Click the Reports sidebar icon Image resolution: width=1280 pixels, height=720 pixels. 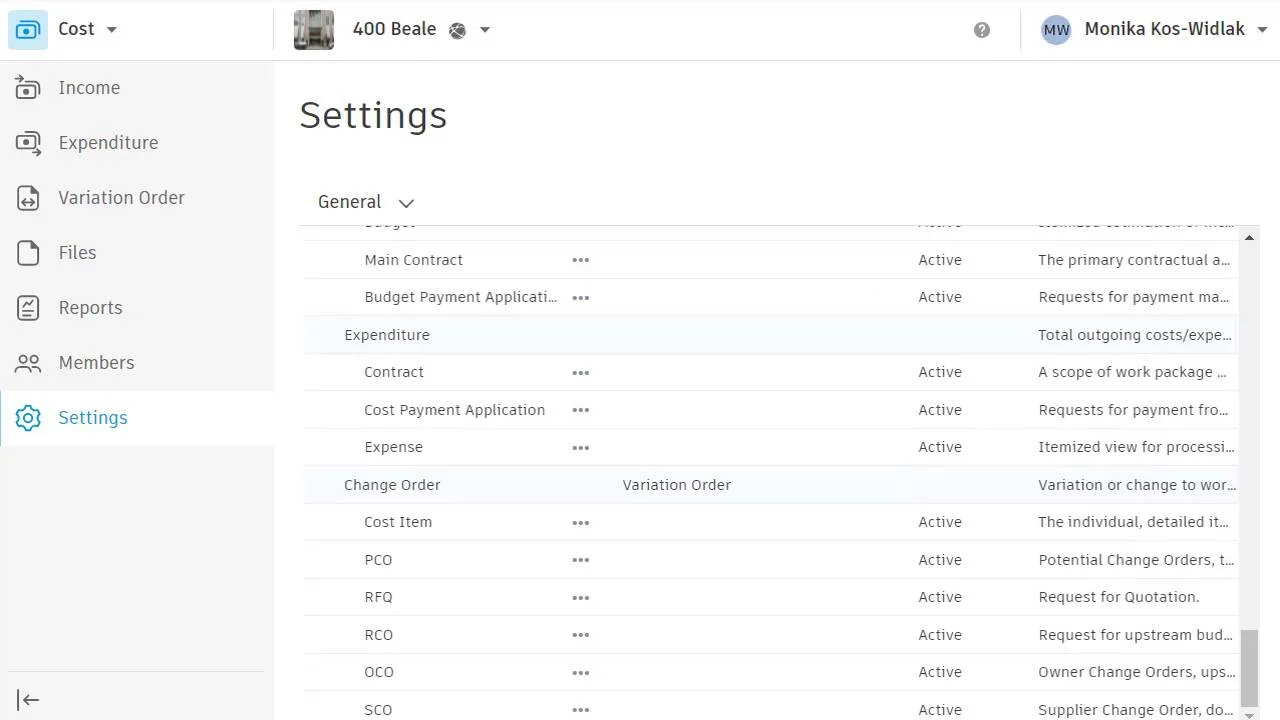point(28,308)
